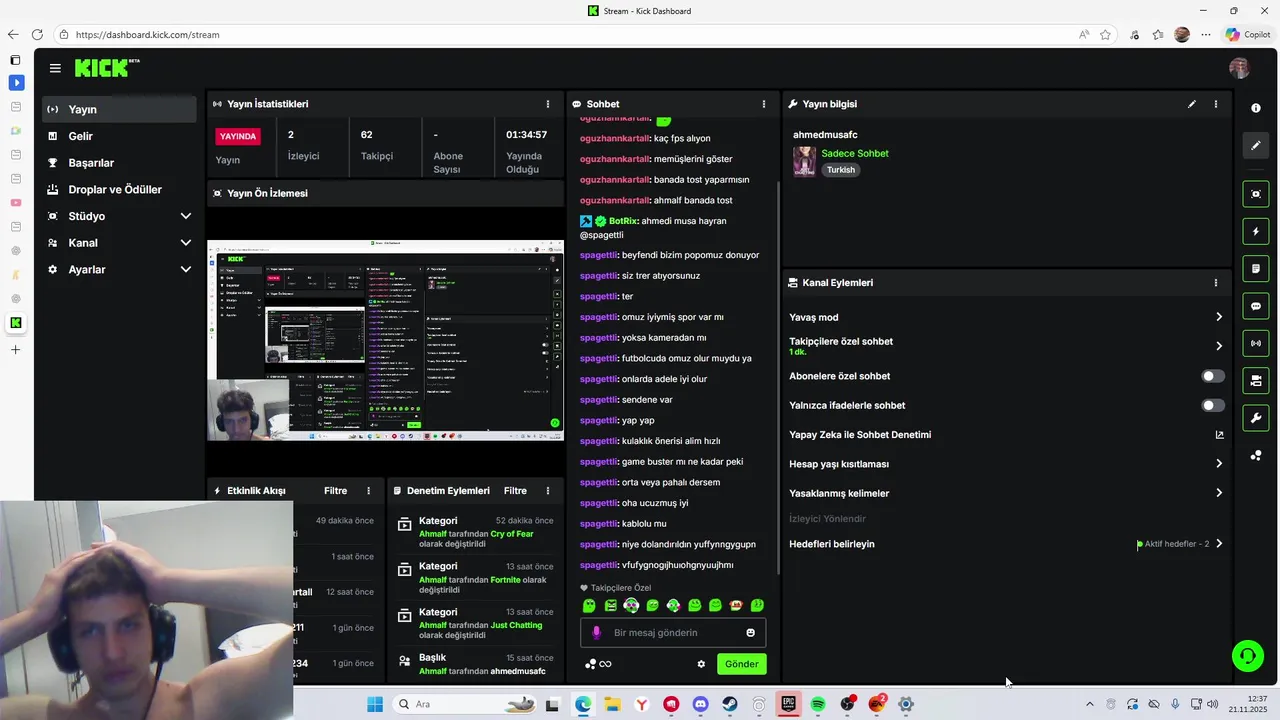Click Yapay Zeka ile Sohbet Denetimi
Screen dimensions: 1280x720
coord(860,435)
